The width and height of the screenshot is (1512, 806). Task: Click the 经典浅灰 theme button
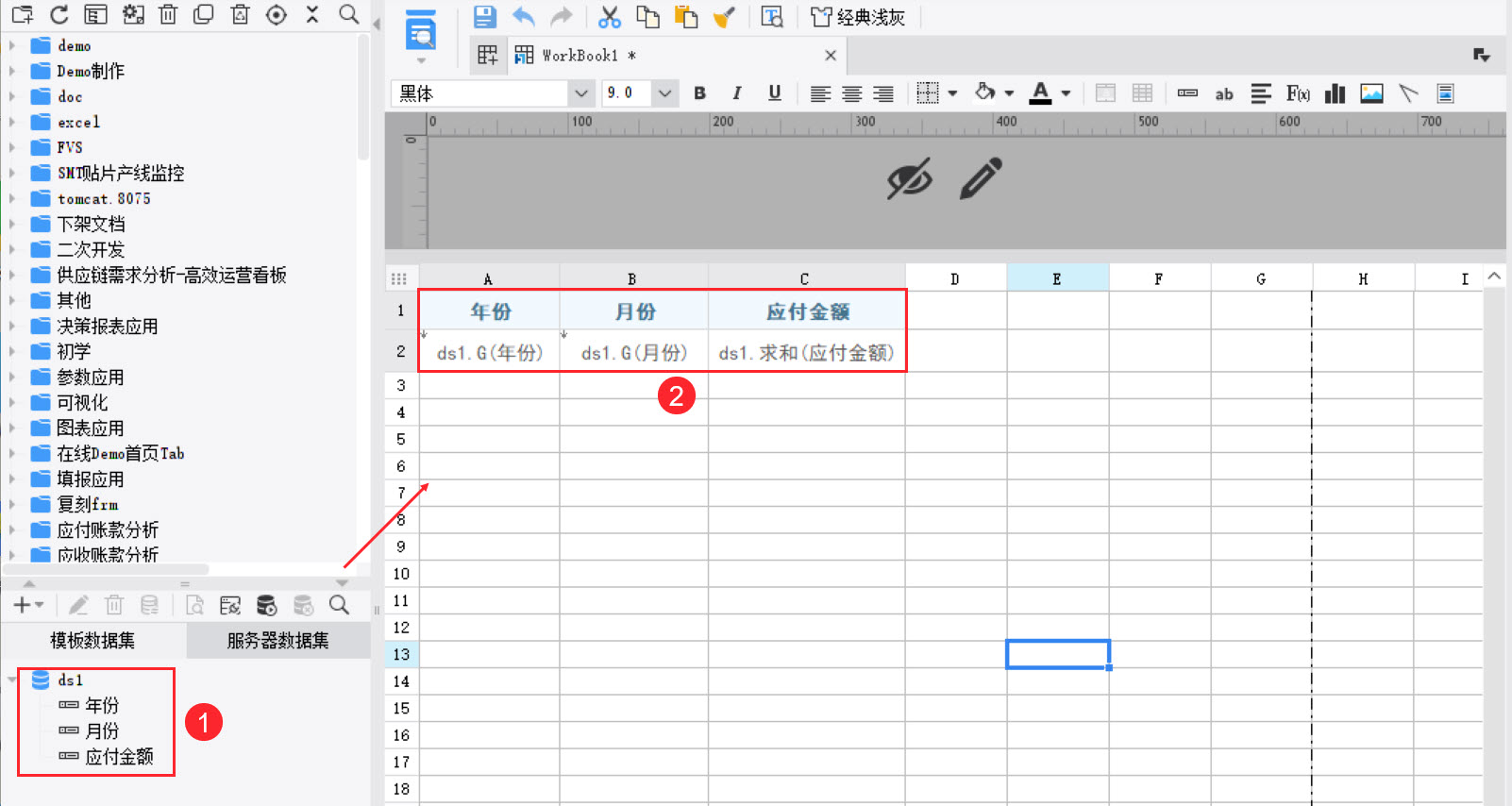click(x=858, y=16)
